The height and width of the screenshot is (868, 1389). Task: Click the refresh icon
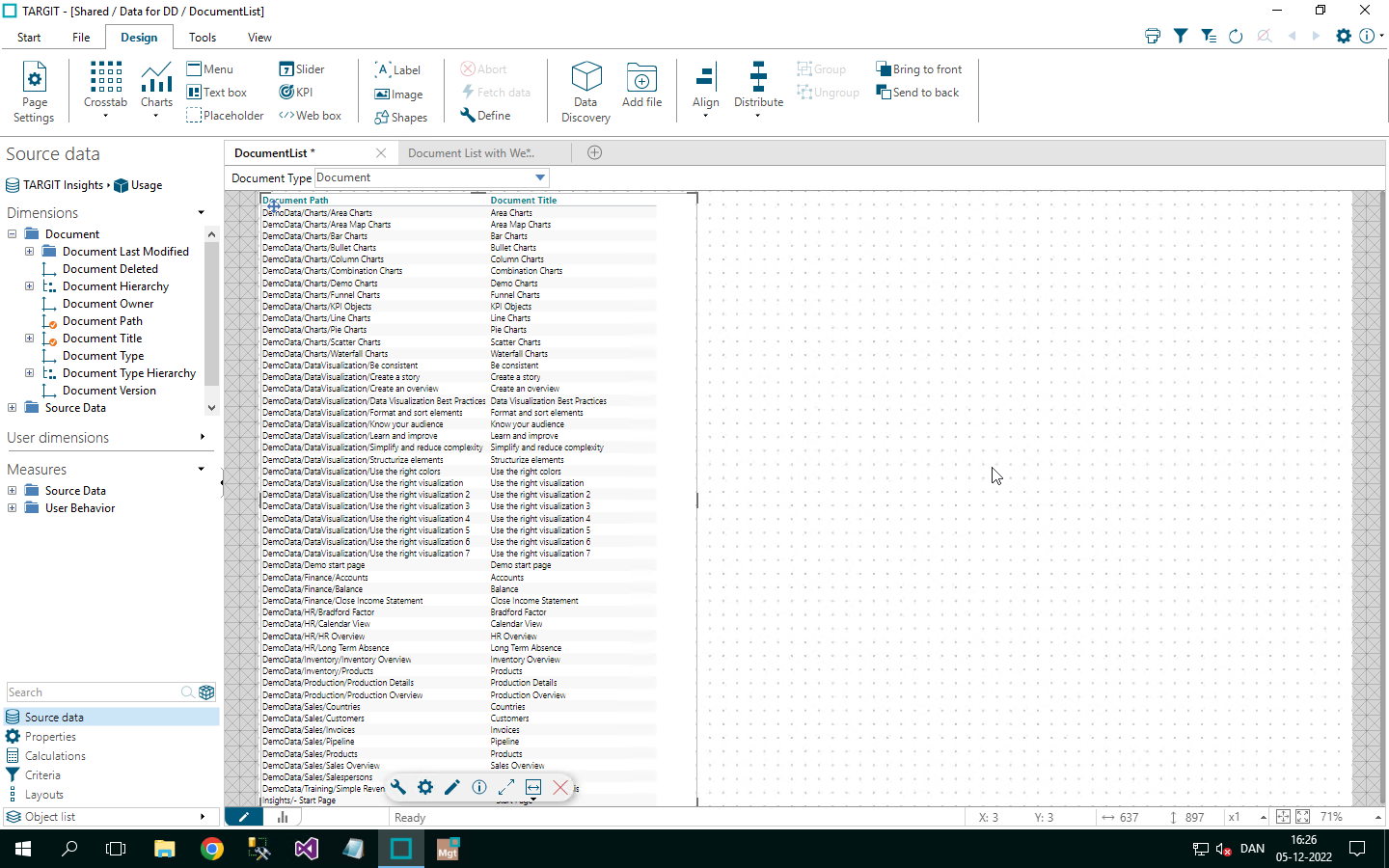click(x=1236, y=36)
